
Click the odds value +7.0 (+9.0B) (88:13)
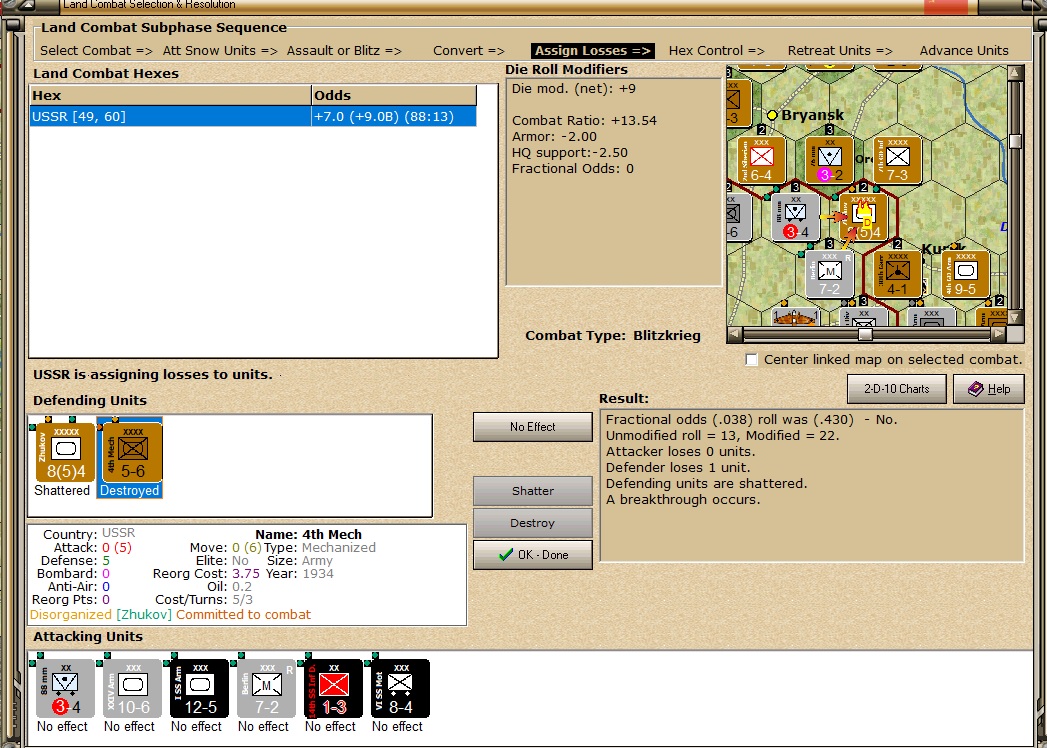[384, 117]
